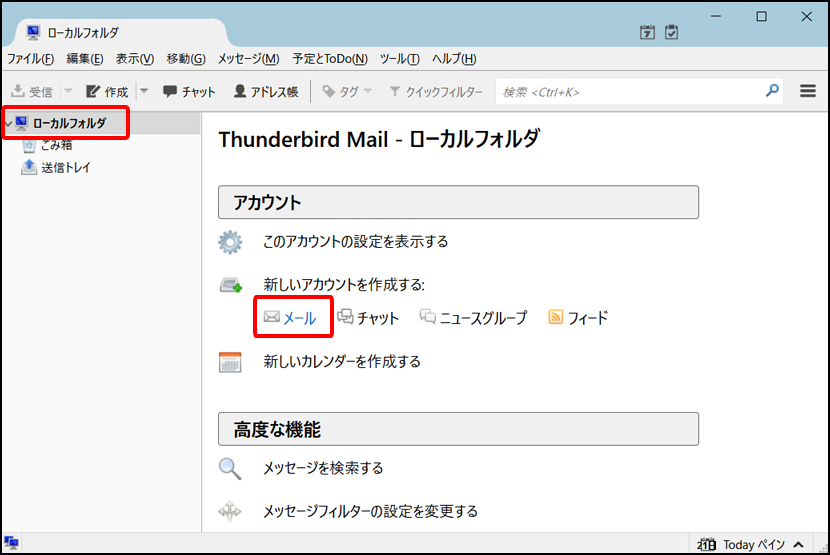The image size is (830, 555).
Task: Click このアカウントの設定を表示する link
Action: coord(356,242)
